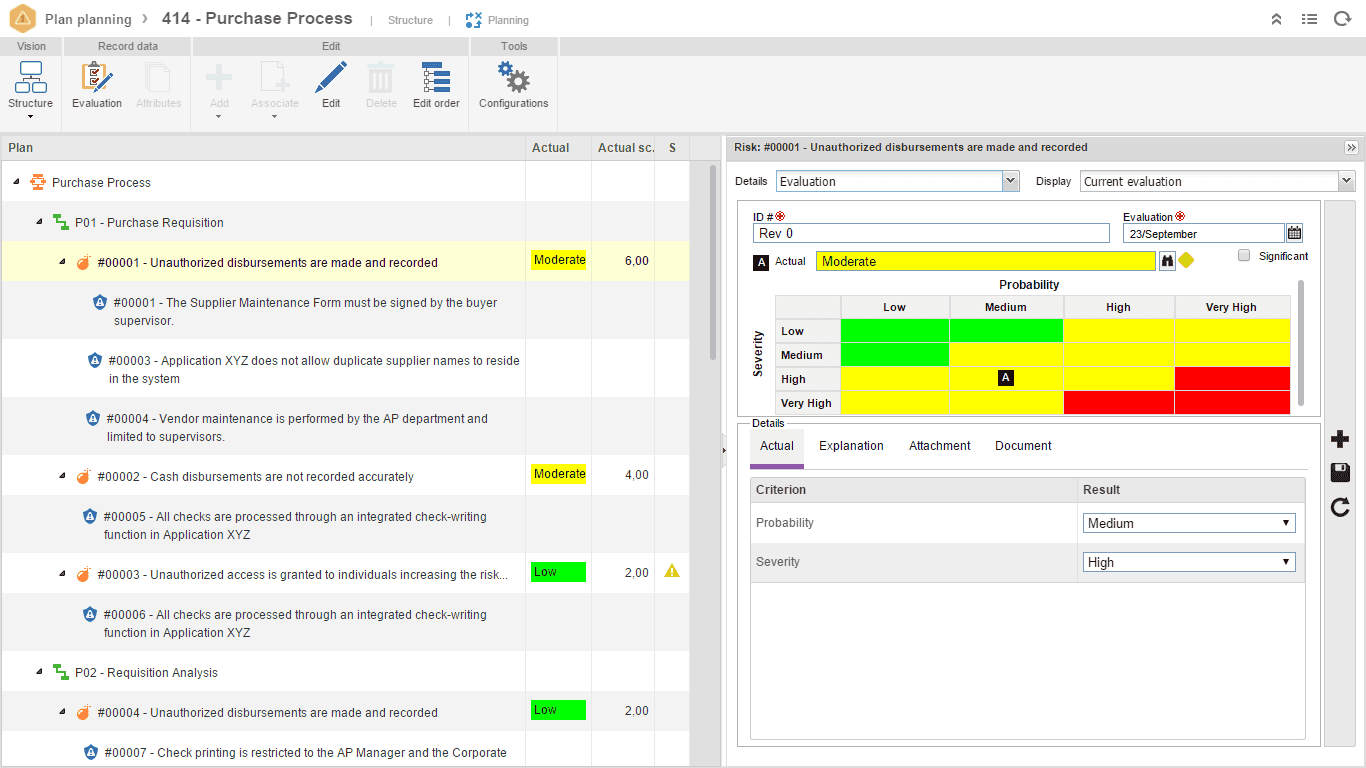Toggle the Significant checkbox
Screen dimensions: 1366x768
pos(1244,255)
